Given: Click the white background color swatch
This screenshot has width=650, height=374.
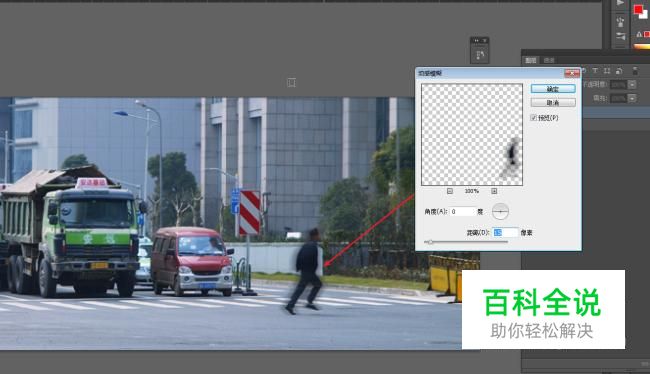Looking at the screenshot, I should click(x=644, y=15).
